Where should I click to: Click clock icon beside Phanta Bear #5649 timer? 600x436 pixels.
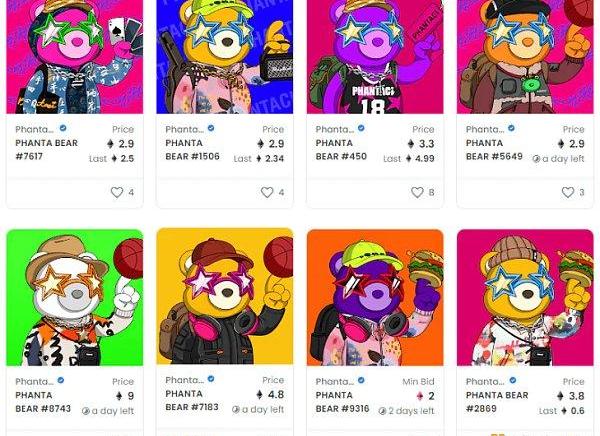point(536,159)
